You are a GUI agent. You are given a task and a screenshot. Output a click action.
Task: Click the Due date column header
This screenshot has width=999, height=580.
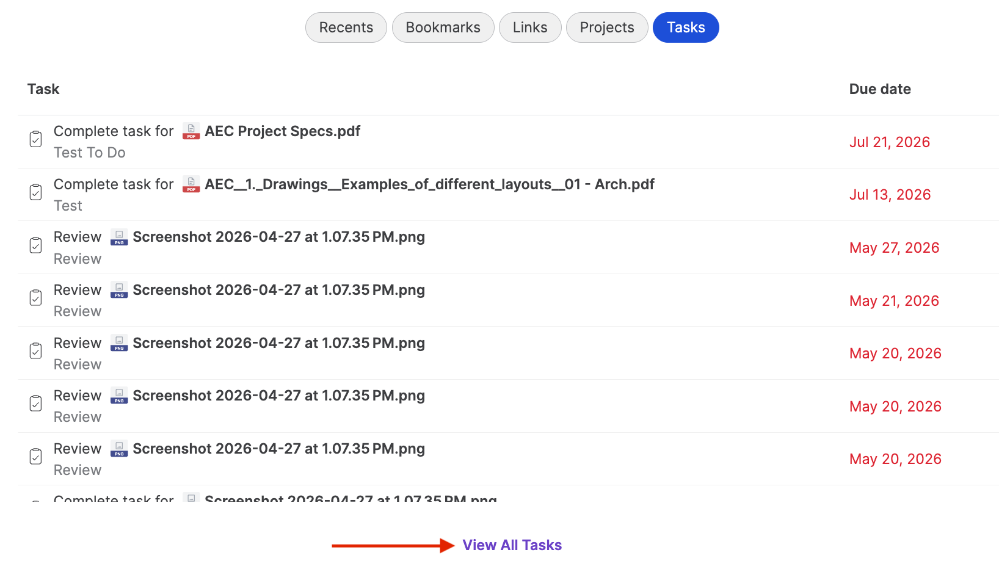[880, 89]
